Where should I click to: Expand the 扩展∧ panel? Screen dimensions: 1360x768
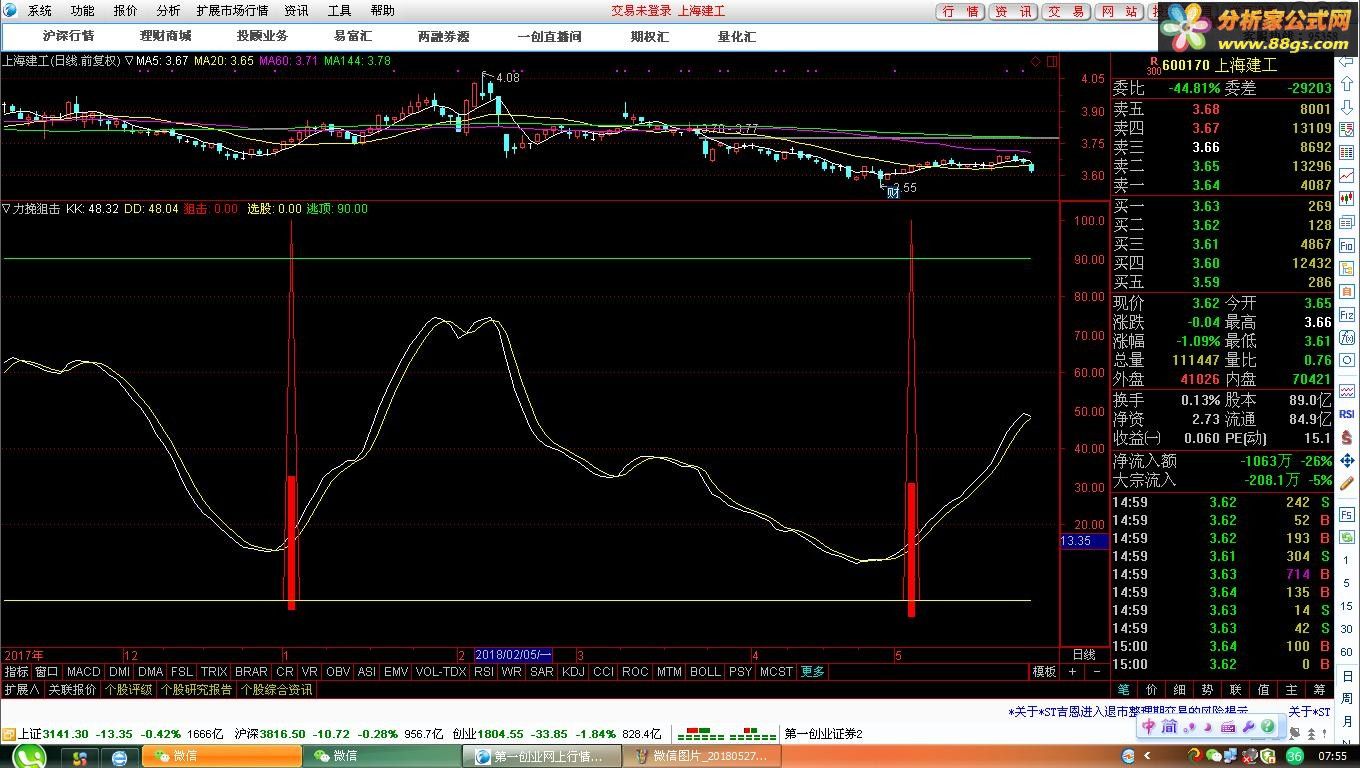[21, 690]
